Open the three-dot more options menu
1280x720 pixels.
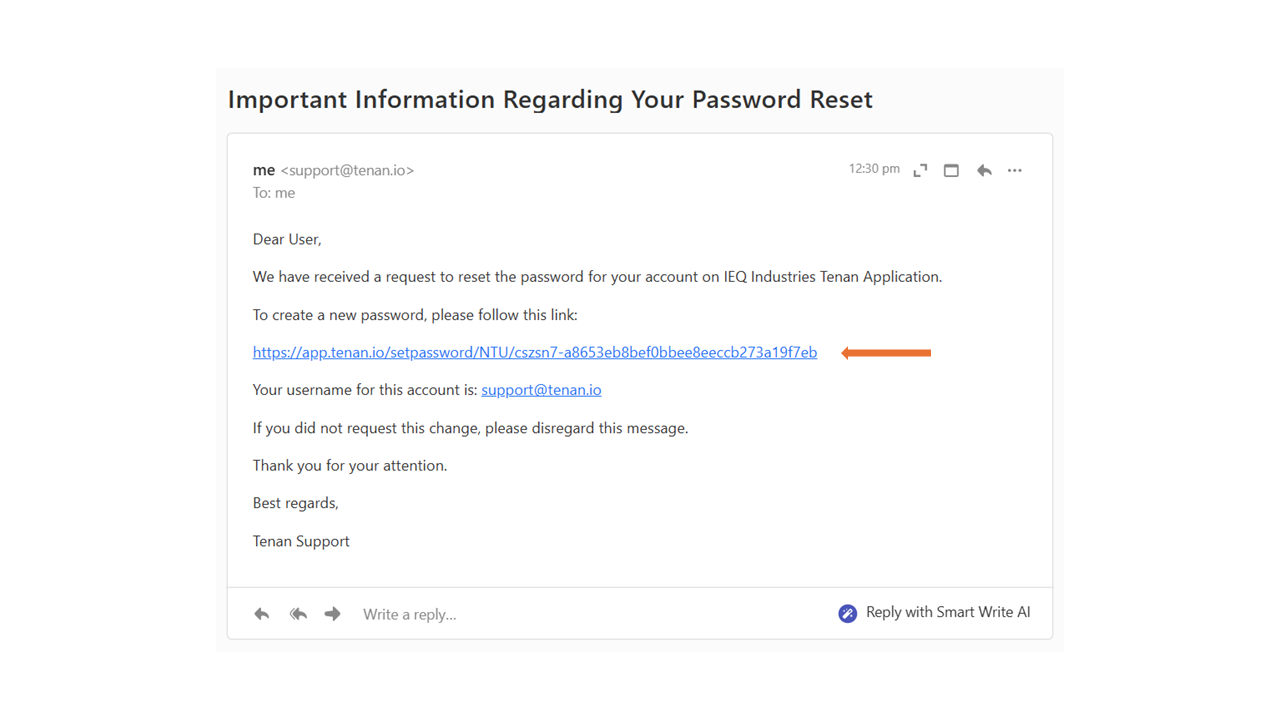[x=1015, y=171]
